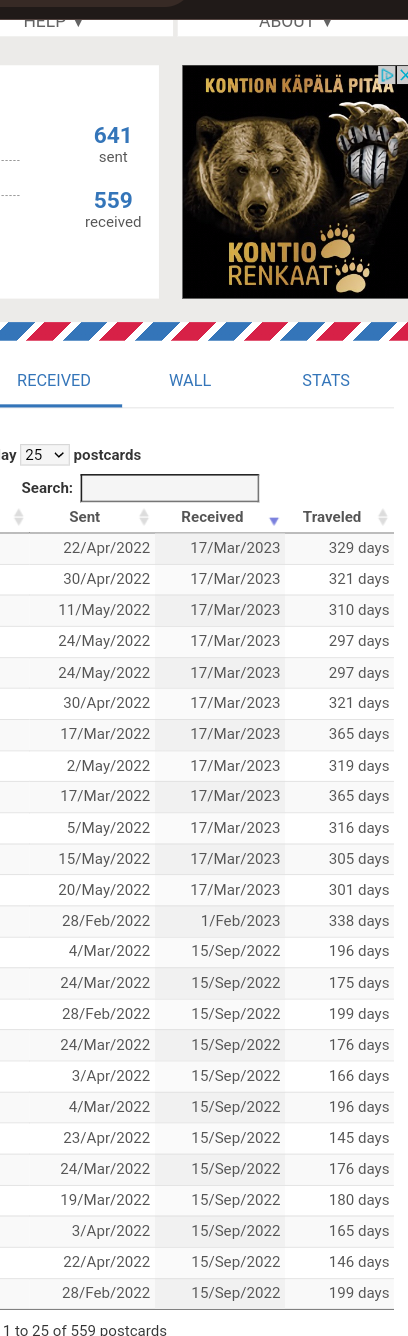The width and height of the screenshot is (408, 1336).
Task: Click the Sent column header
Action: point(85,517)
